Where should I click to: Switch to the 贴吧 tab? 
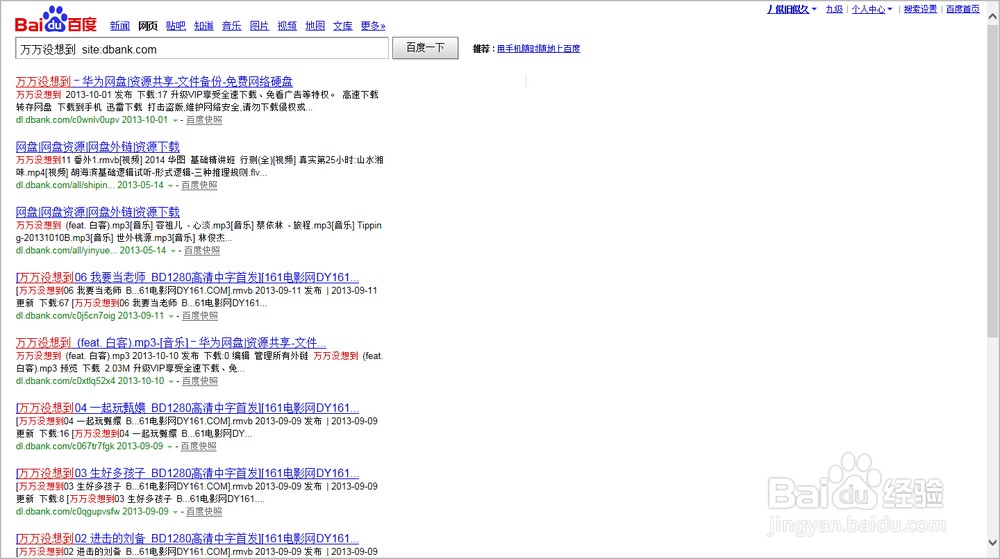coord(175,26)
